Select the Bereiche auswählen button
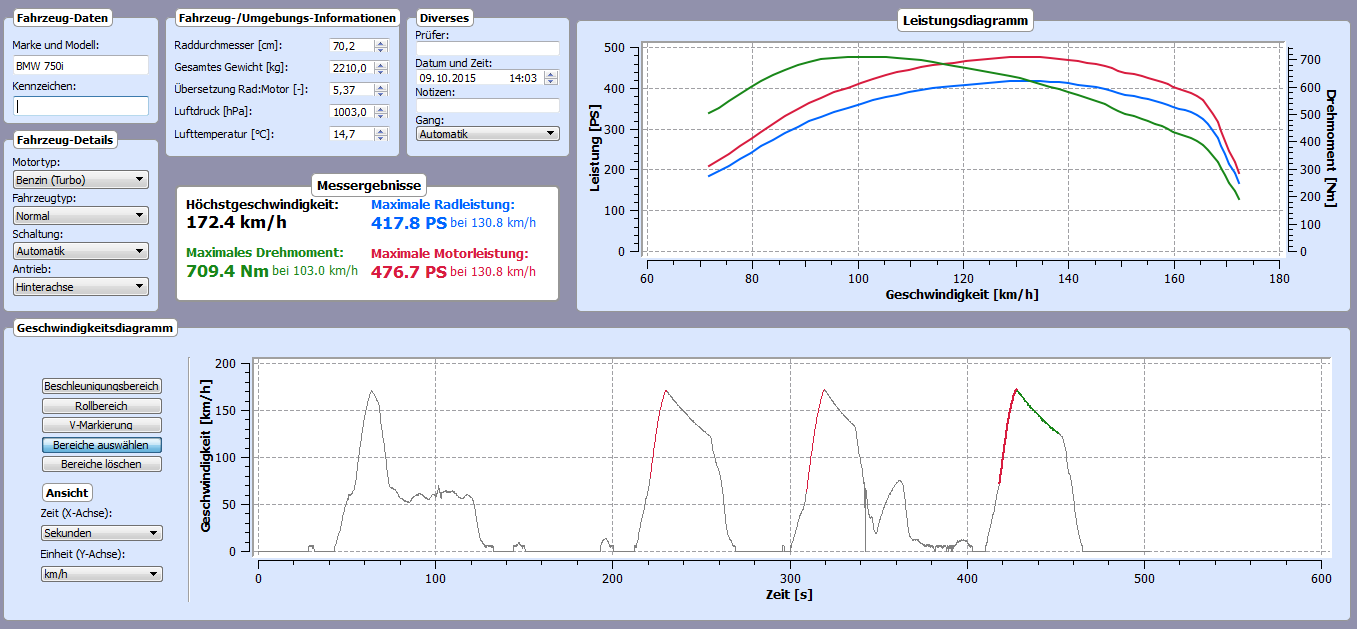This screenshot has width=1357, height=629. [x=101, y=445]
